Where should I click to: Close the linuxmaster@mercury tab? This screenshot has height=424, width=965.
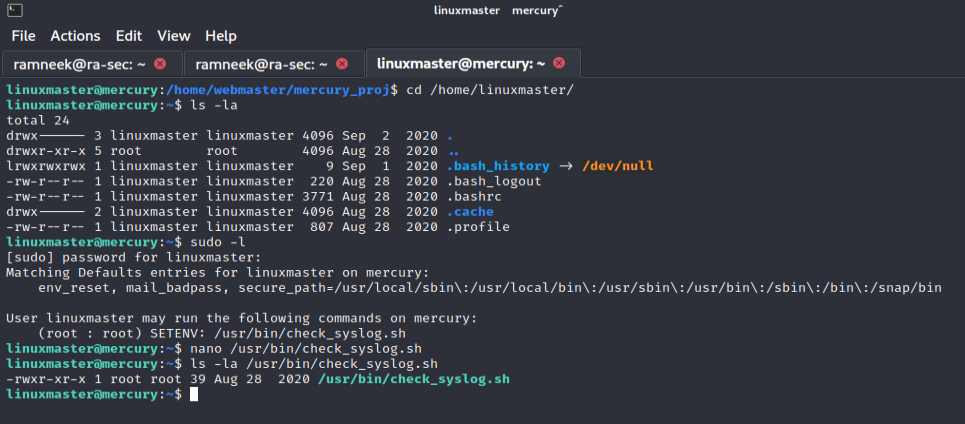pyautogui.click(x=559, y=63)
